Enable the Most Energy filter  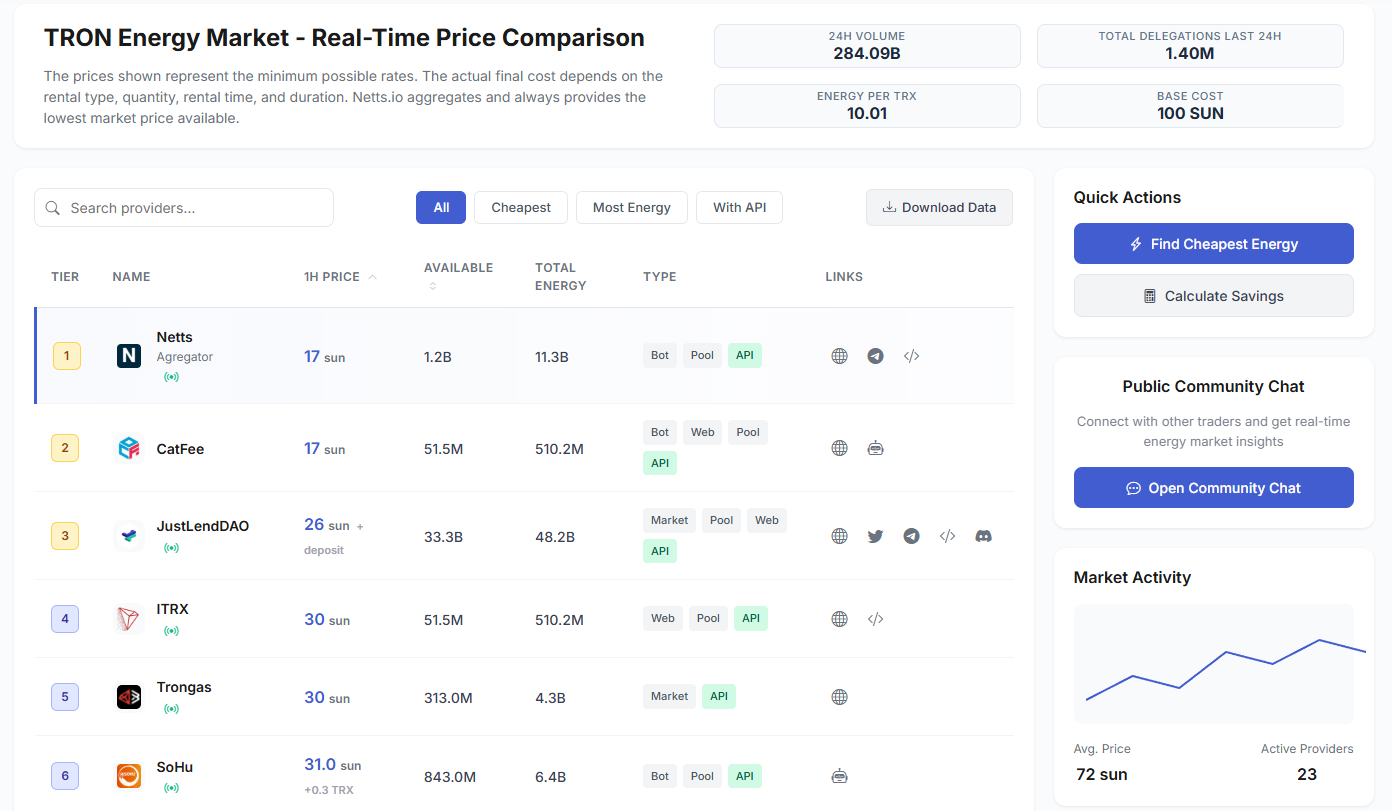[631, 208]
